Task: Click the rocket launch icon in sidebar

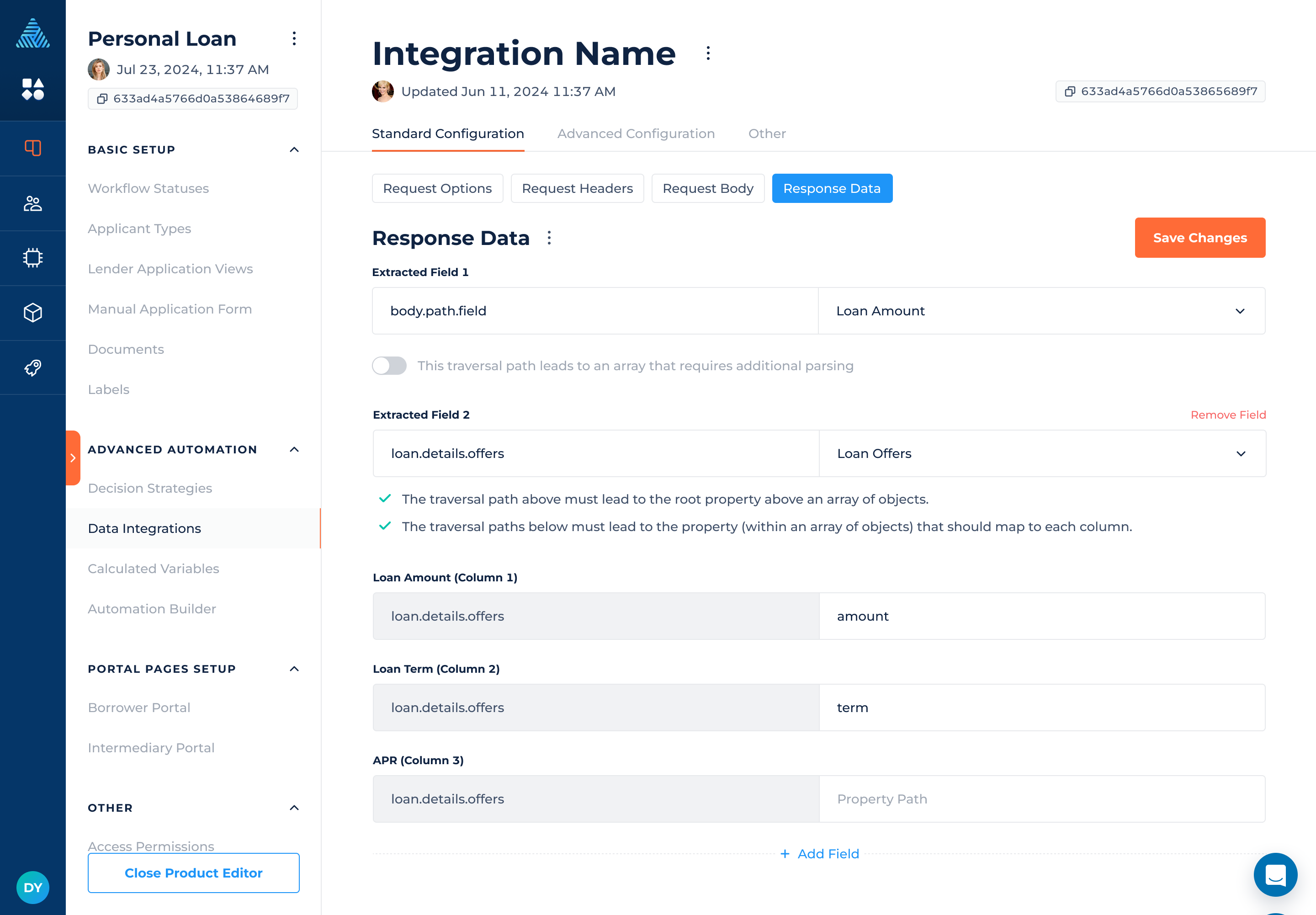Action: [x=32, y=367]
